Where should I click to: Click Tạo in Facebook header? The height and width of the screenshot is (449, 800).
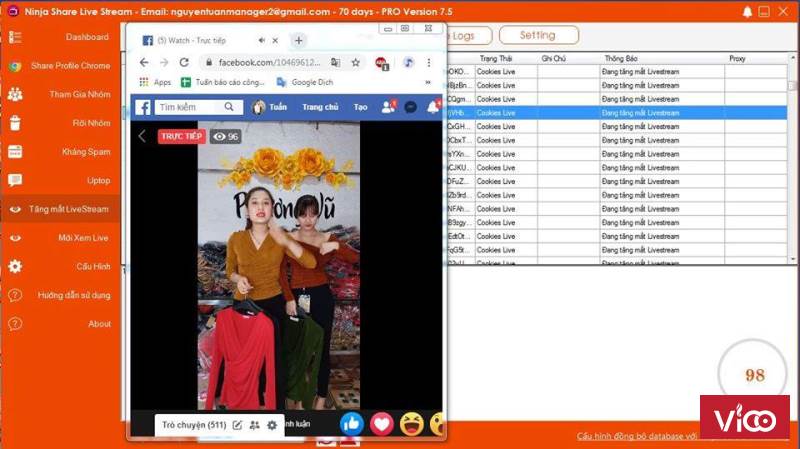(x=360, y=107)
